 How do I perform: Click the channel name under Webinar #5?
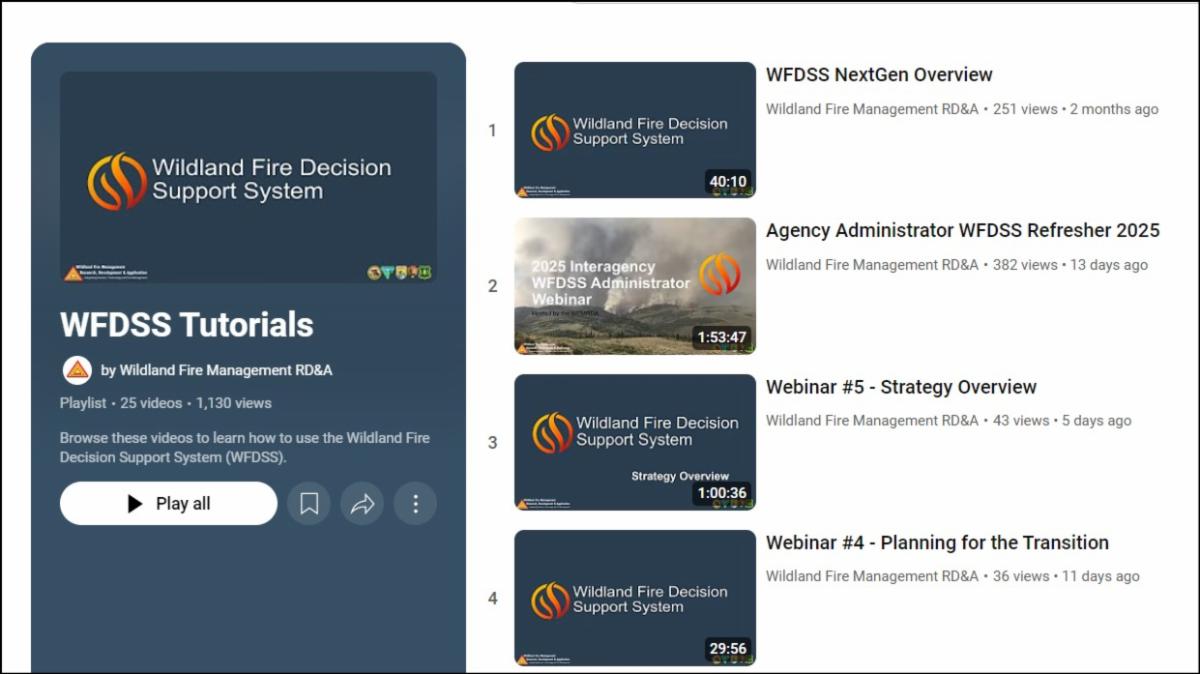tap(872, 421)
